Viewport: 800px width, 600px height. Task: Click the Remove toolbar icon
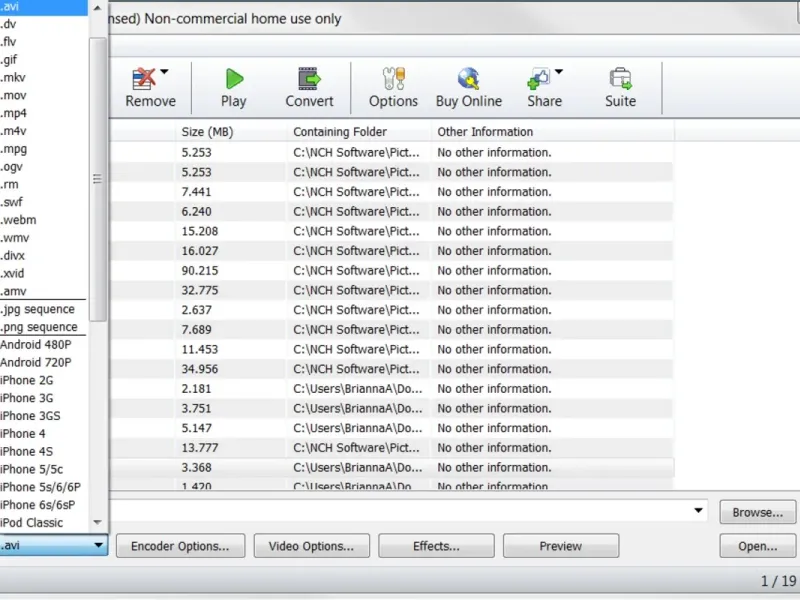[144, 79]
